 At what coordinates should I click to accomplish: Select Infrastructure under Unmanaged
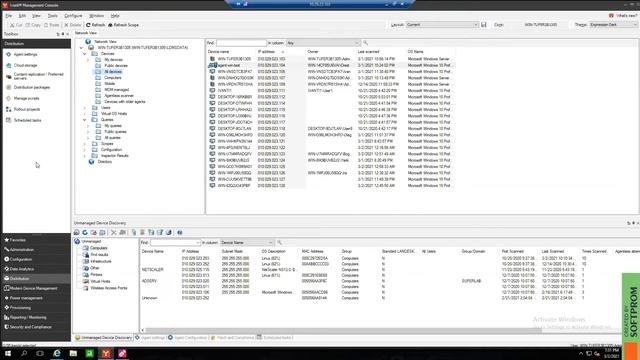click(100, 261)
